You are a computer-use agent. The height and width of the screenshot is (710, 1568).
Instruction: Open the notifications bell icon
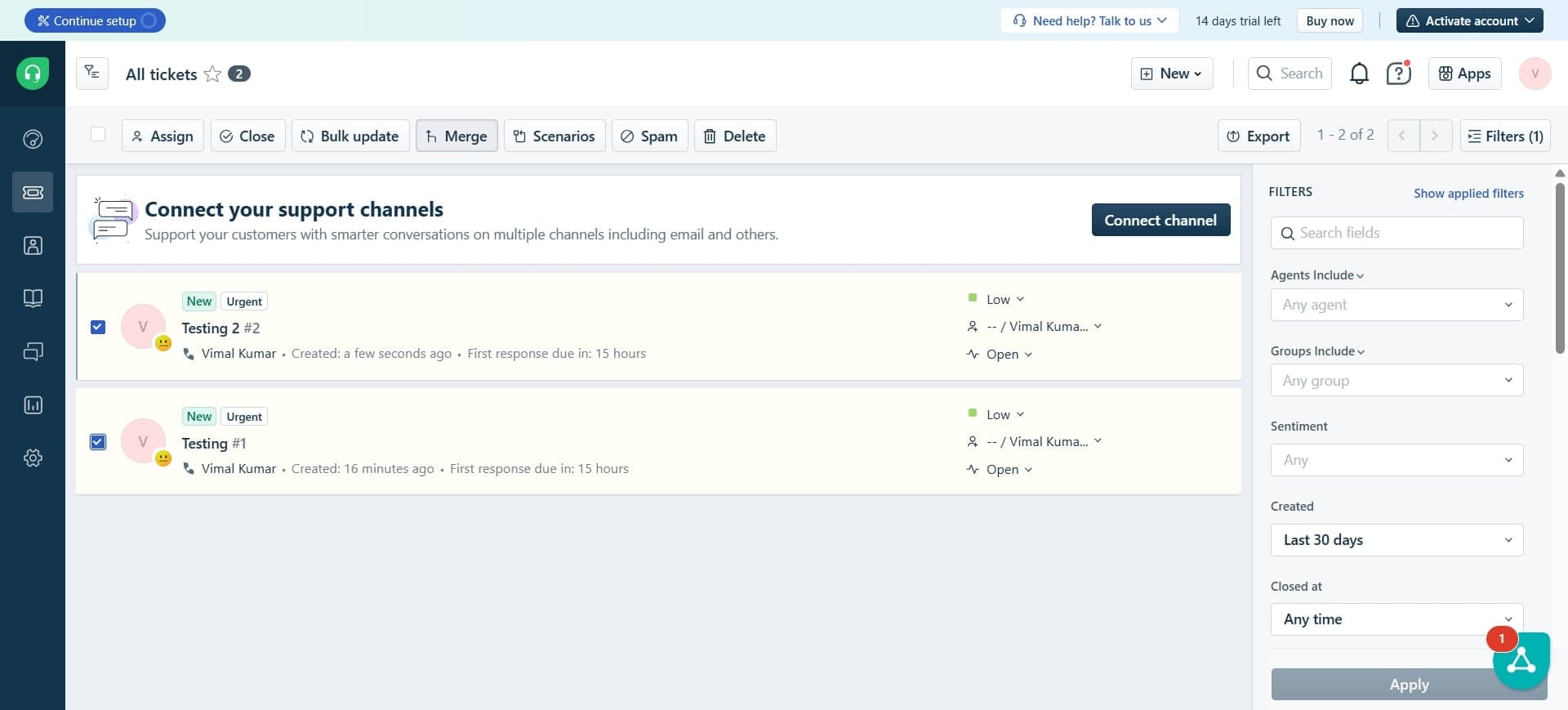(x=1359, y=74)
